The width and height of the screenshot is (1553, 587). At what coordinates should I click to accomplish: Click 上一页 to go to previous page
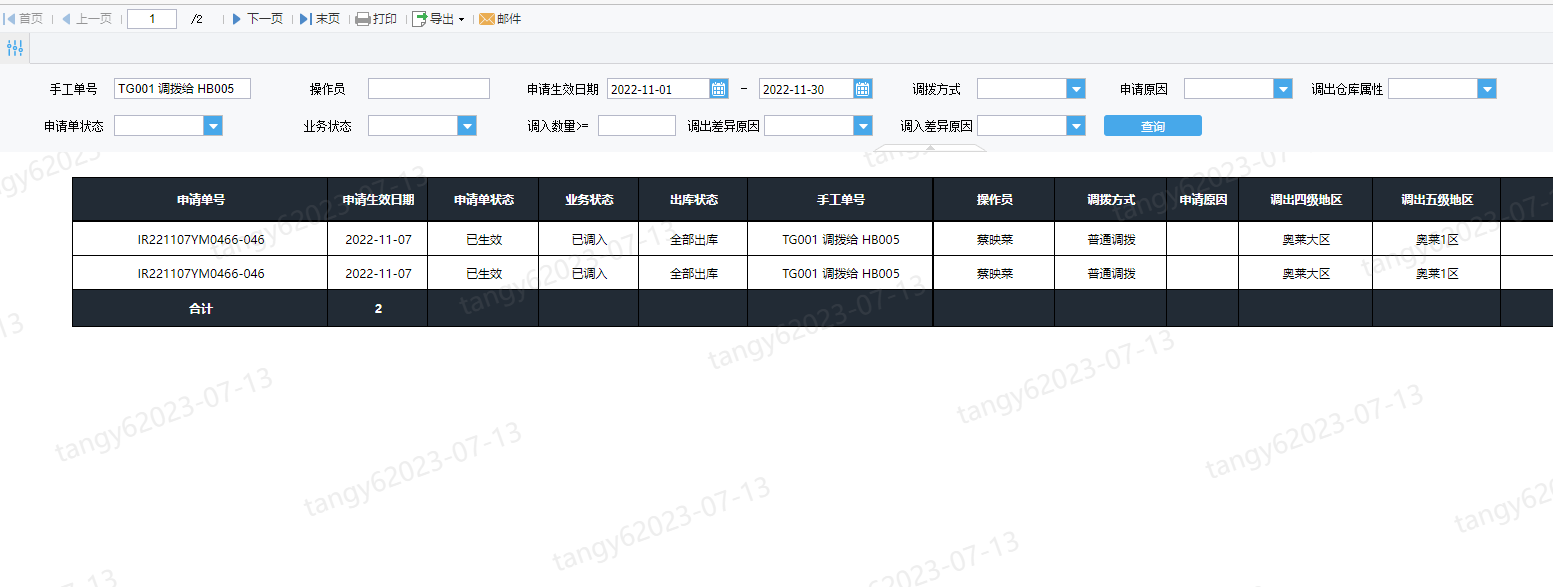coord(86,19)
